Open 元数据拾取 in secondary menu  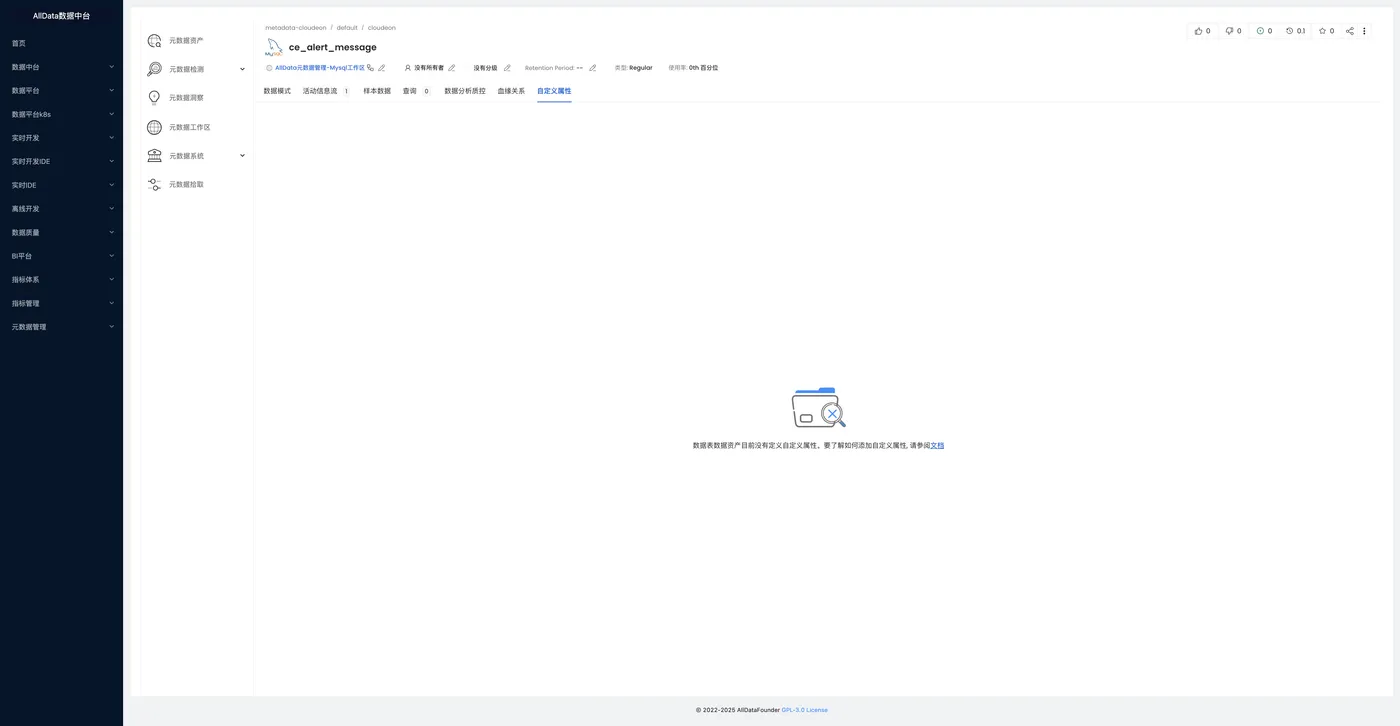click(x=186, y=185)
